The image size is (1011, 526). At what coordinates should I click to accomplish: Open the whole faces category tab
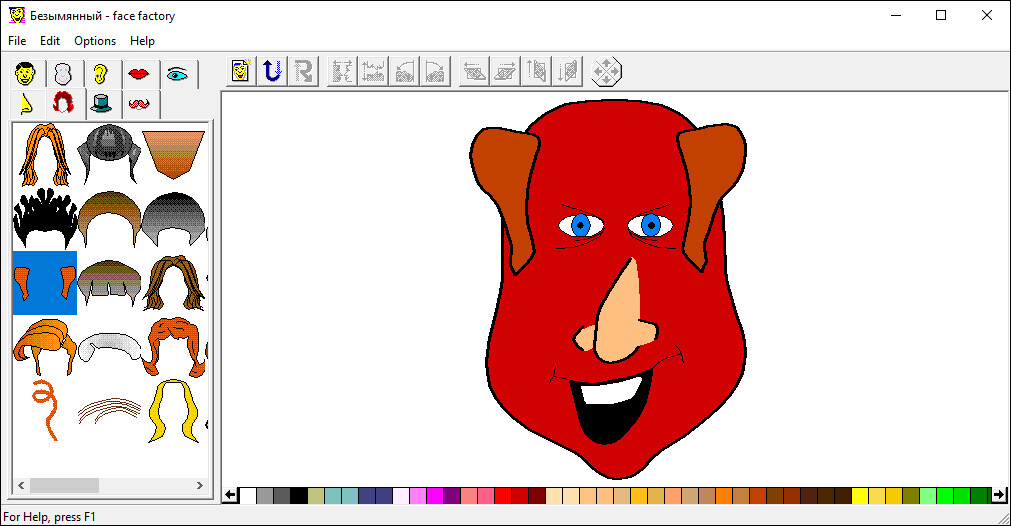coord(25,74)
